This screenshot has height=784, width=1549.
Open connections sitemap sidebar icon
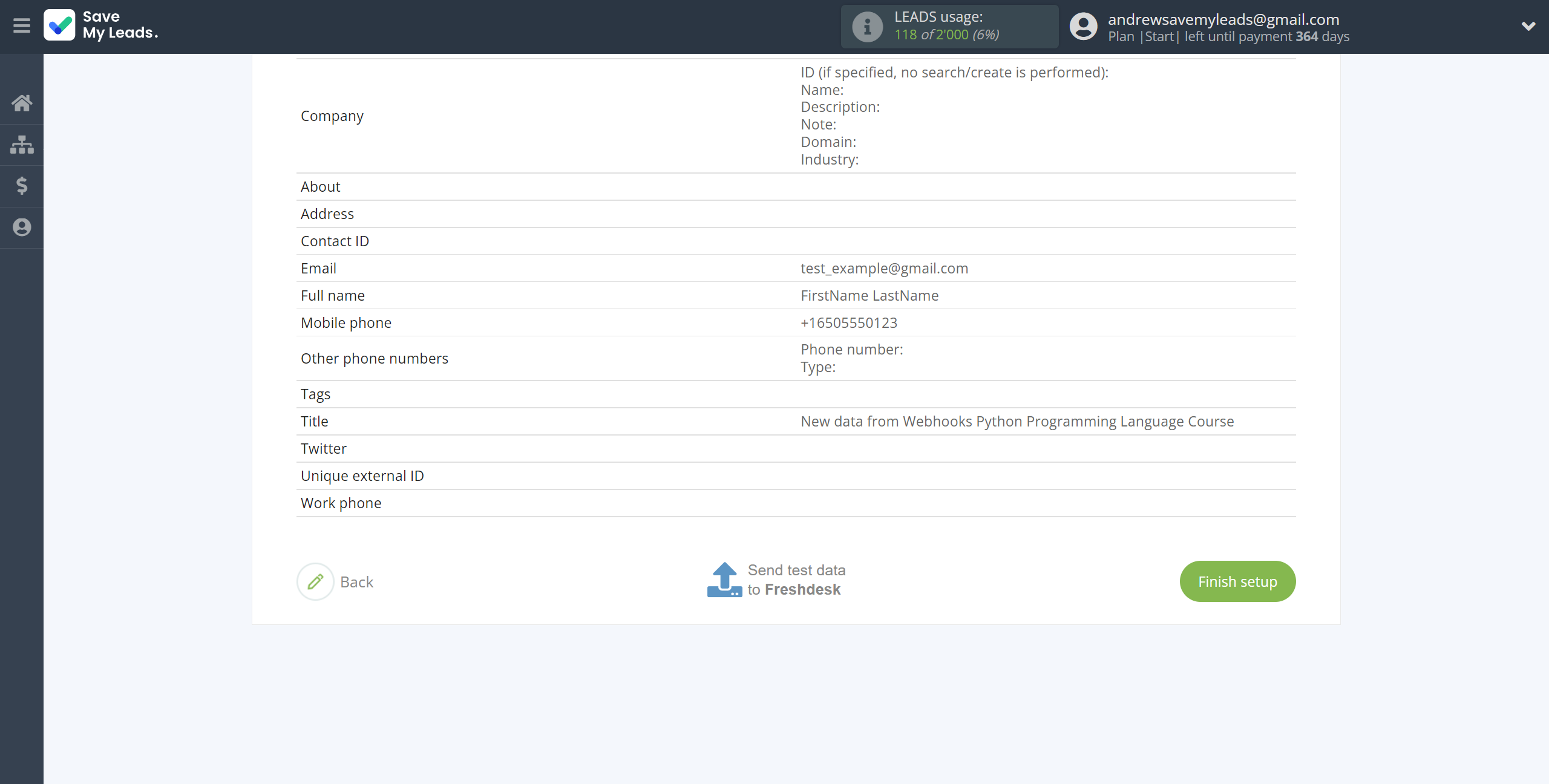pos(22,145)
